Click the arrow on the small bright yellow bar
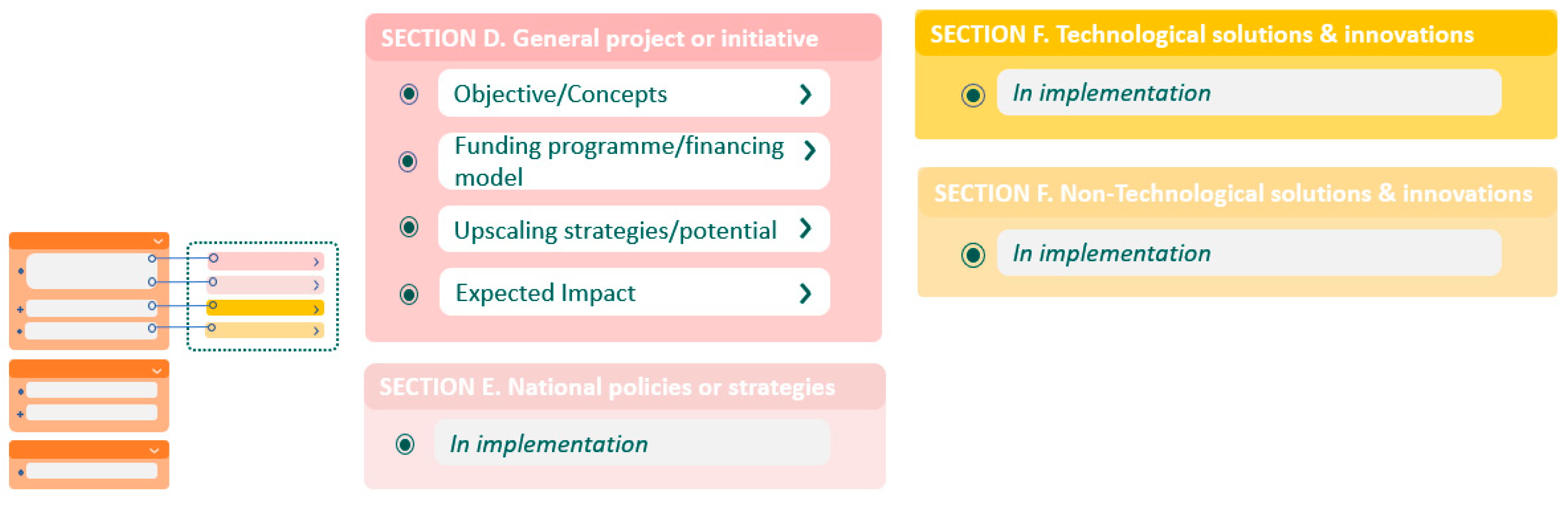Image resolution: width=1568 pixels, height=512 pixels. 316,309
